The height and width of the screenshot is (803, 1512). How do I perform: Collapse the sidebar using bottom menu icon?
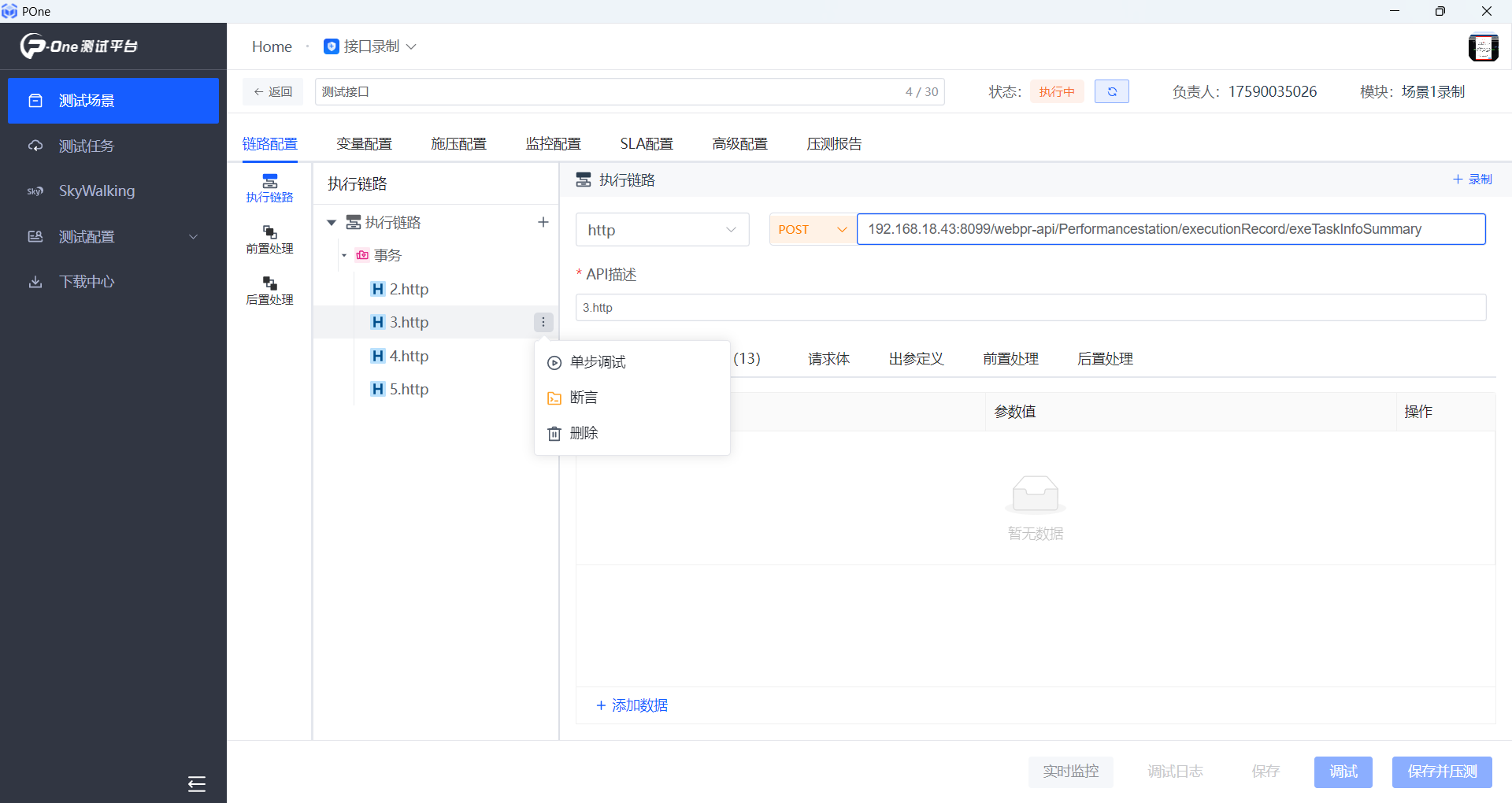[197, 783]
